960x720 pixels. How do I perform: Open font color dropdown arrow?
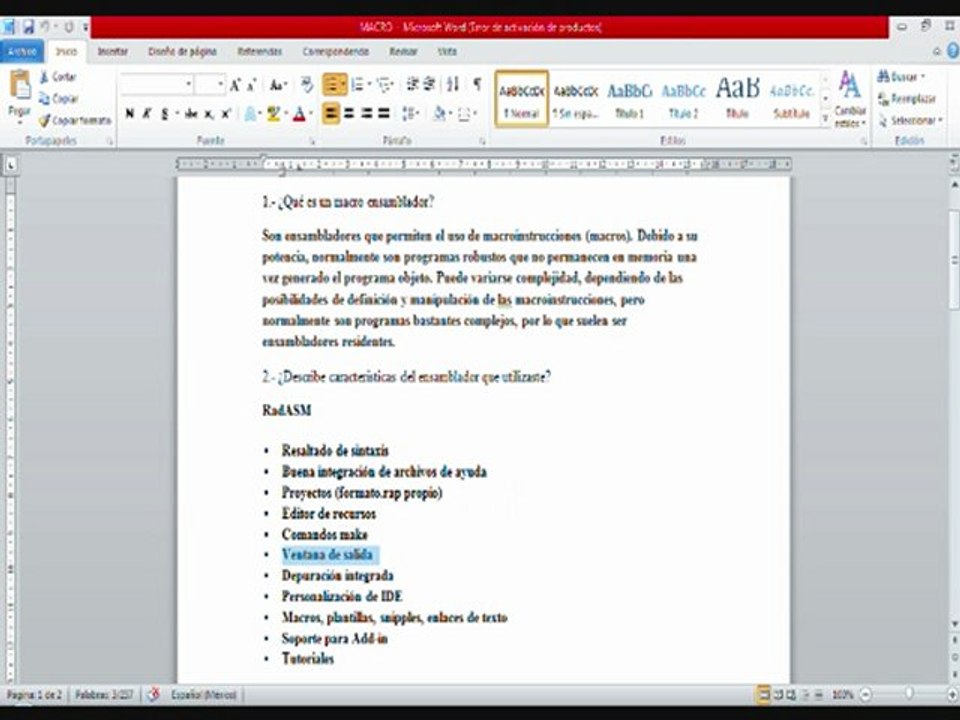coord(311,114)
